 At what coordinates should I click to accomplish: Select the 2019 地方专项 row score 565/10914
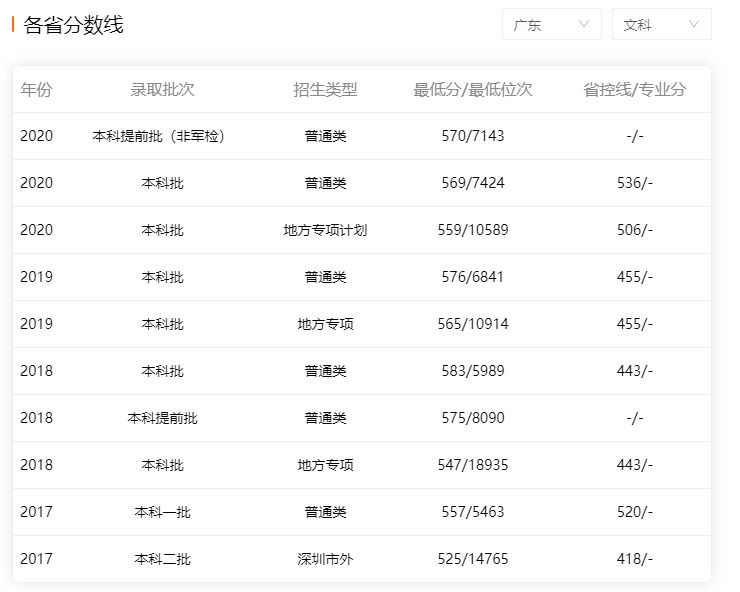(473, 324)
